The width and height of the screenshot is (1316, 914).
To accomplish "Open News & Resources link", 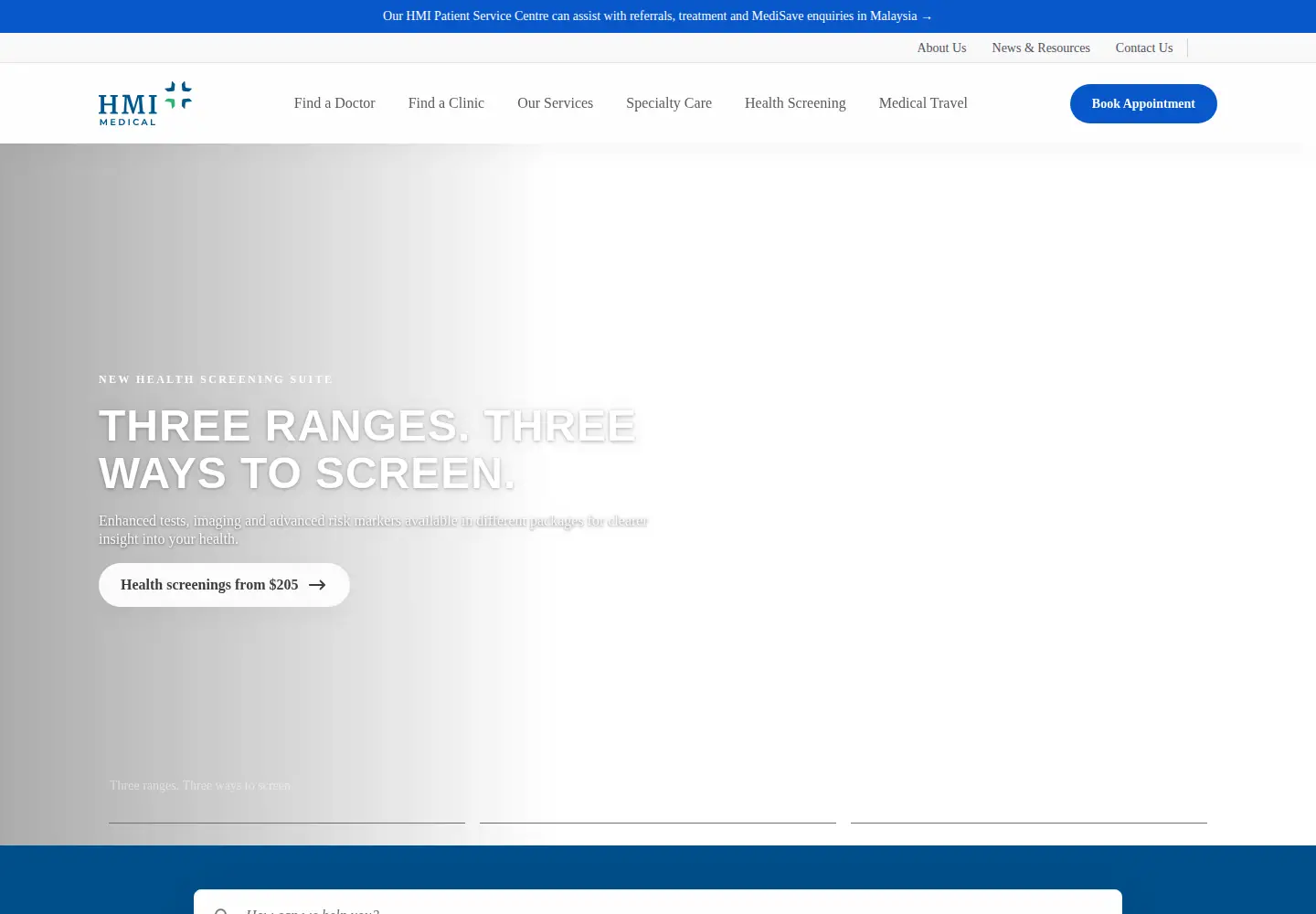I will 1041,48.
